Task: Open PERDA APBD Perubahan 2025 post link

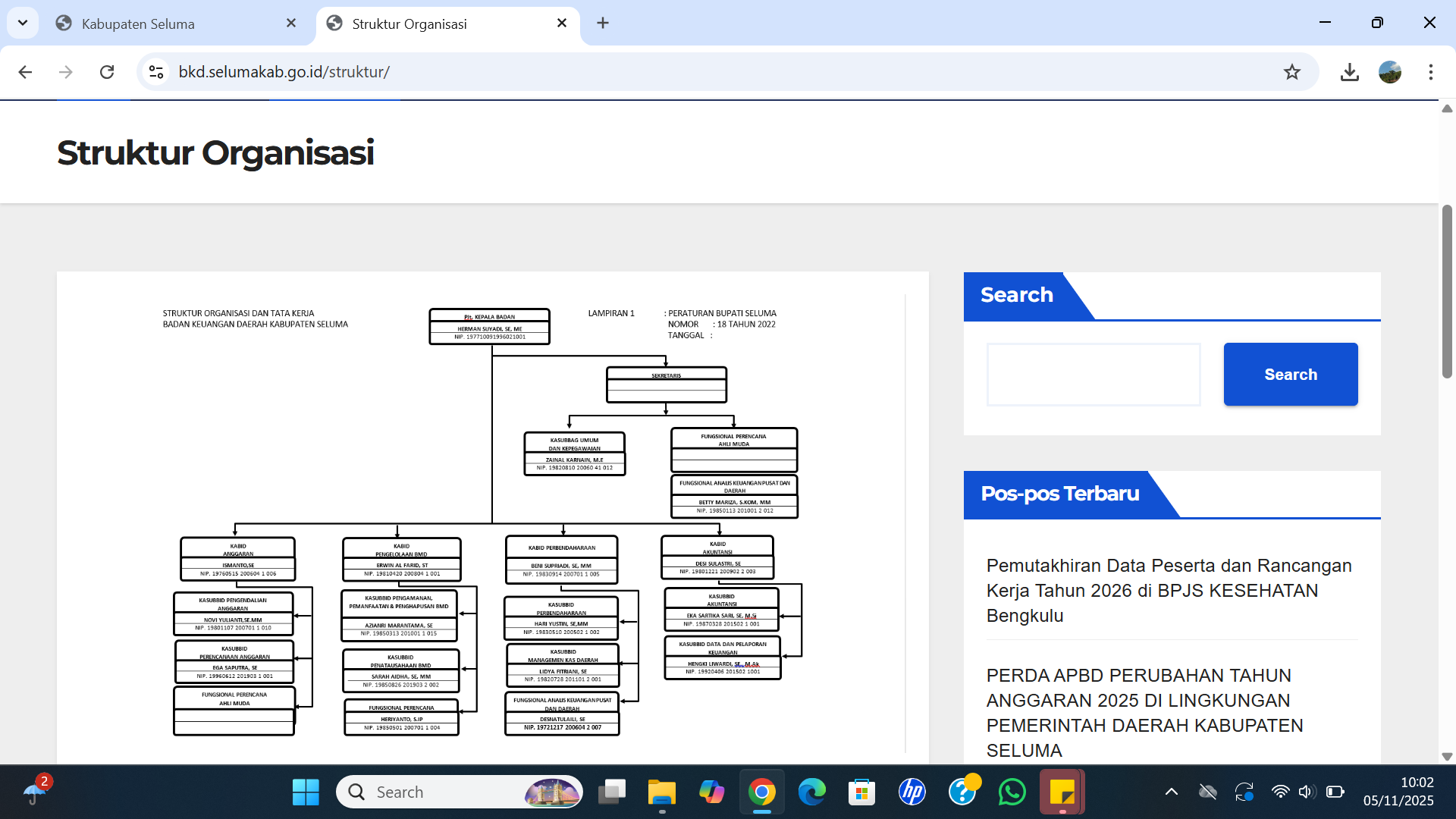Action: 1144,712
